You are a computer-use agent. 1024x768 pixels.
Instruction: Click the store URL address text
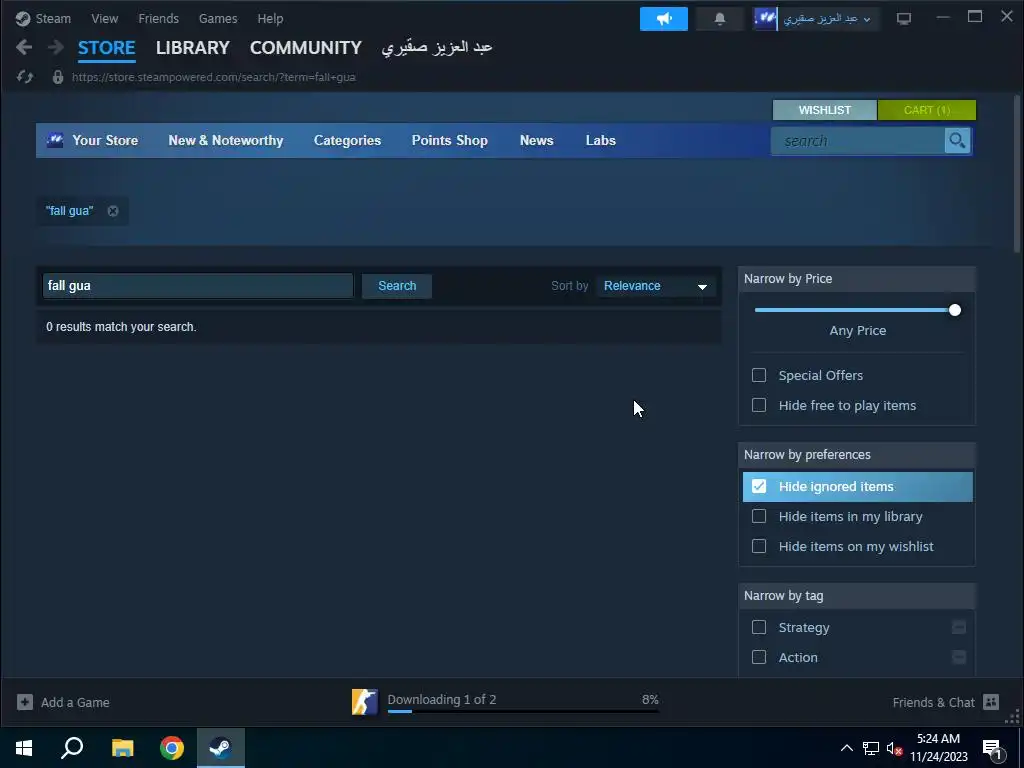point(214,77)
